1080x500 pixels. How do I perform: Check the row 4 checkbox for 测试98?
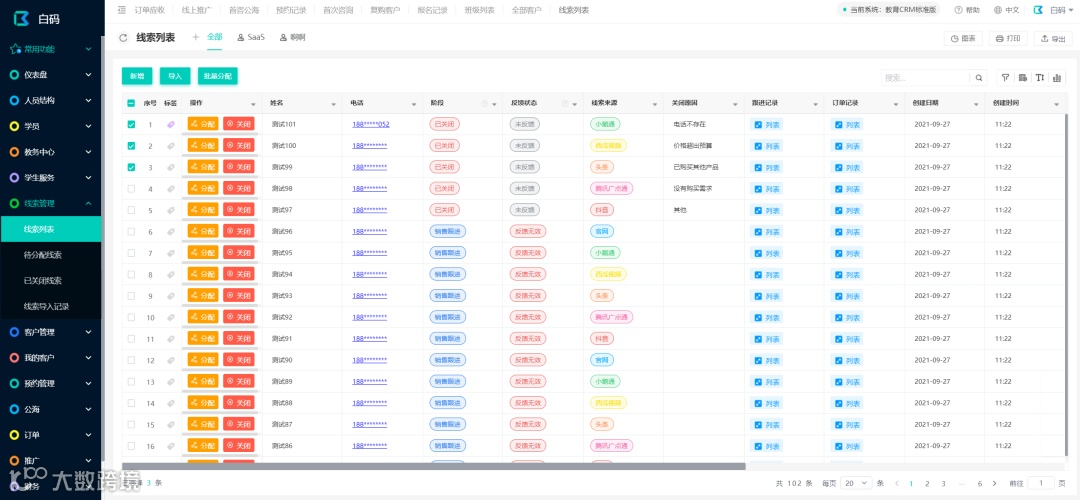point(132,189)
